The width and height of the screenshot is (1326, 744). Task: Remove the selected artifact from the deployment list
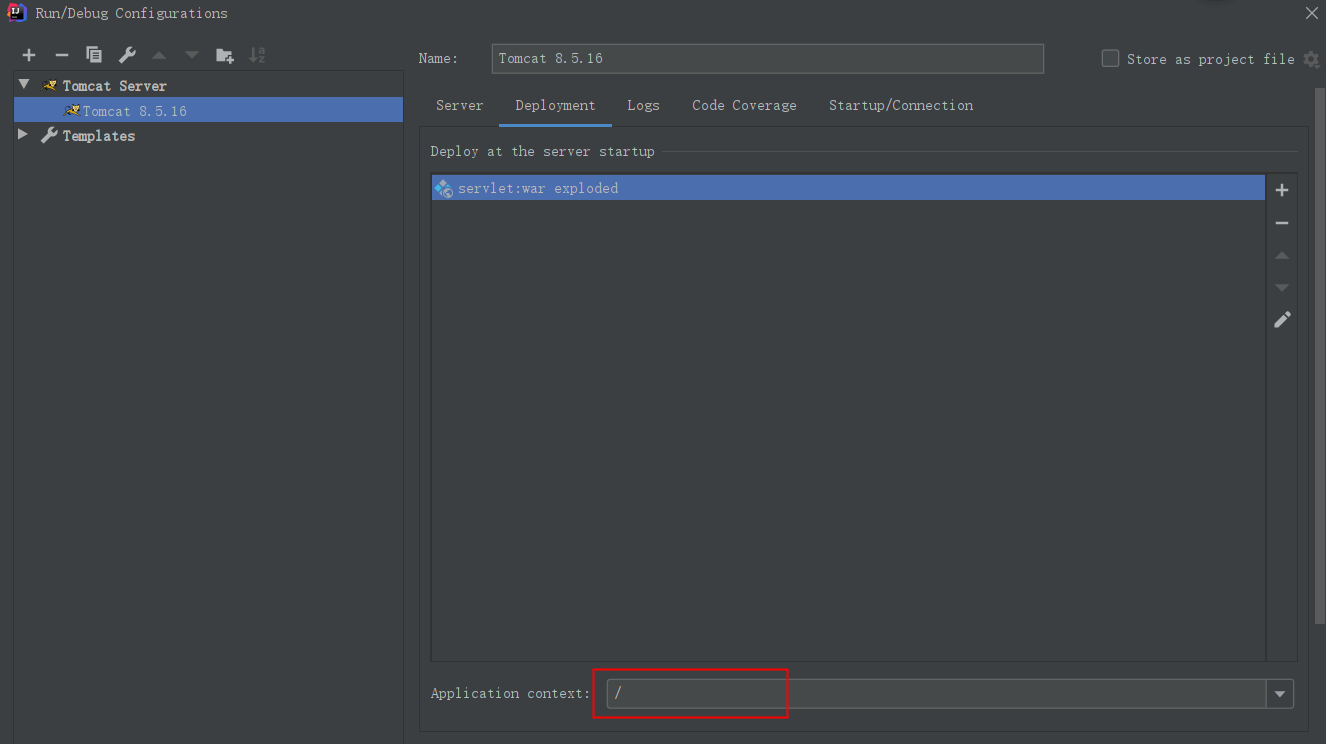pyautogui.click(x=1282, y=223)
